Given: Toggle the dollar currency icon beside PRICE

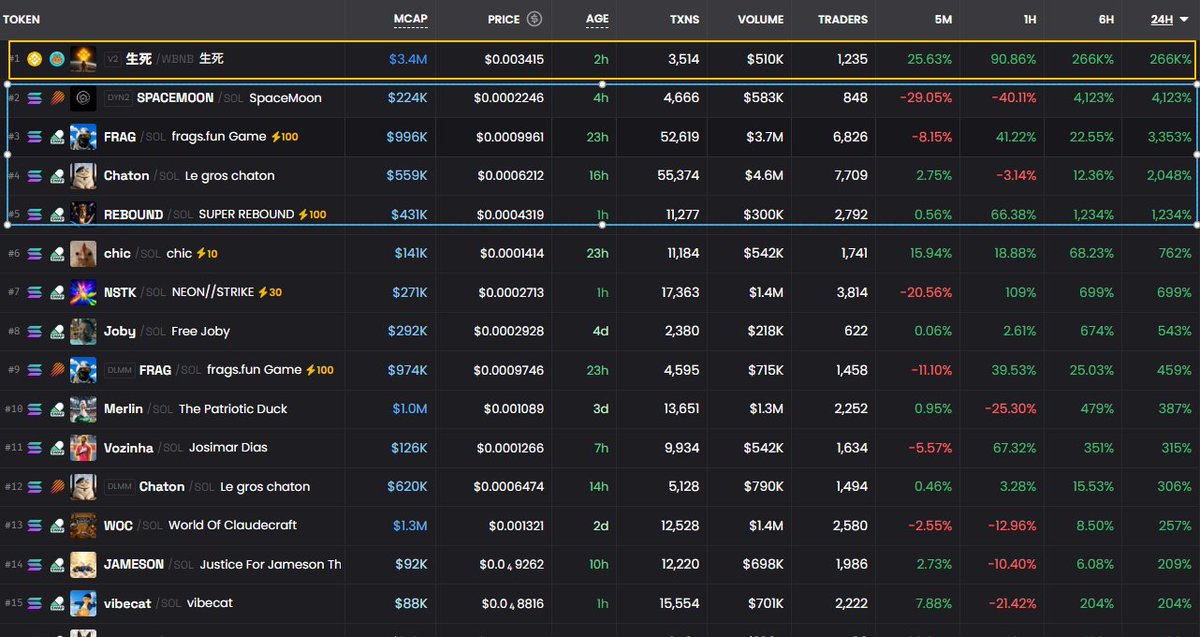Looking at the screenshot, I should 534,19.
